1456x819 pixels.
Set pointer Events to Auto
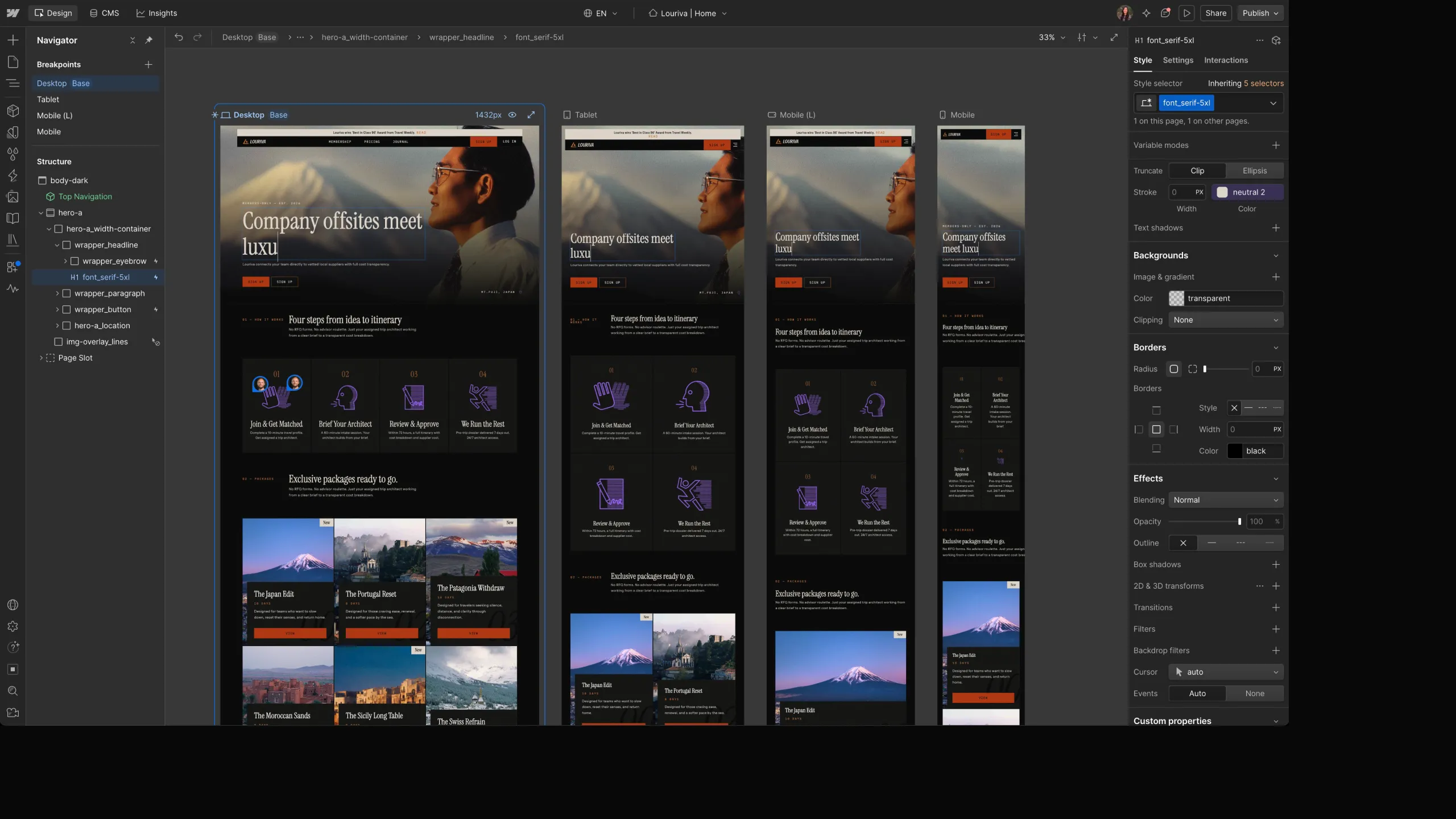coord(1197,693)
